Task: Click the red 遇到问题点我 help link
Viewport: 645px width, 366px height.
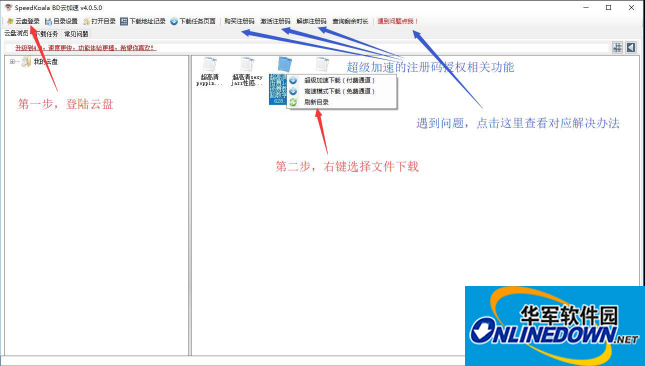Action: point(397,21)
